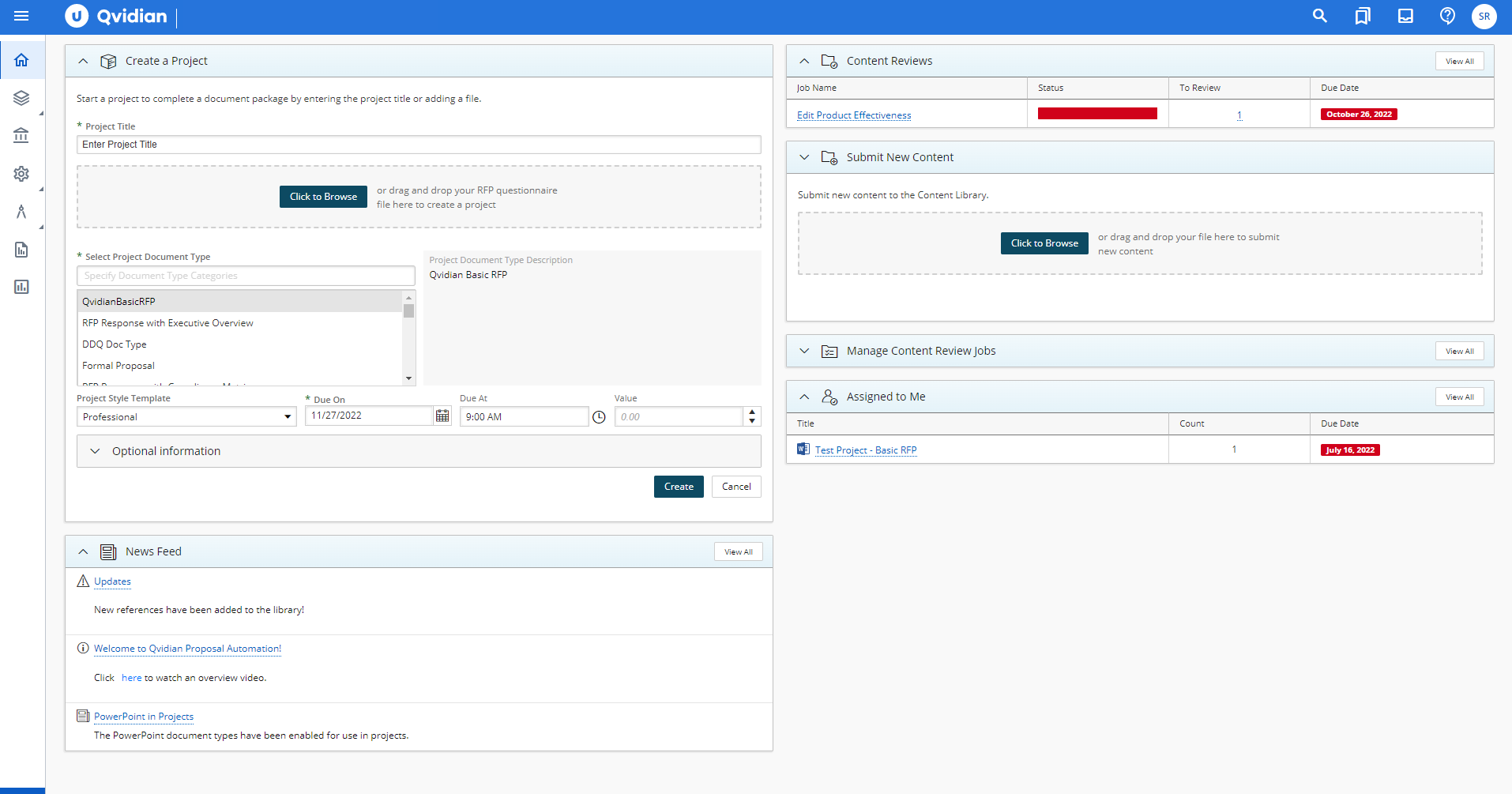Go to Home in the sidebar

[x=21, y=60]
